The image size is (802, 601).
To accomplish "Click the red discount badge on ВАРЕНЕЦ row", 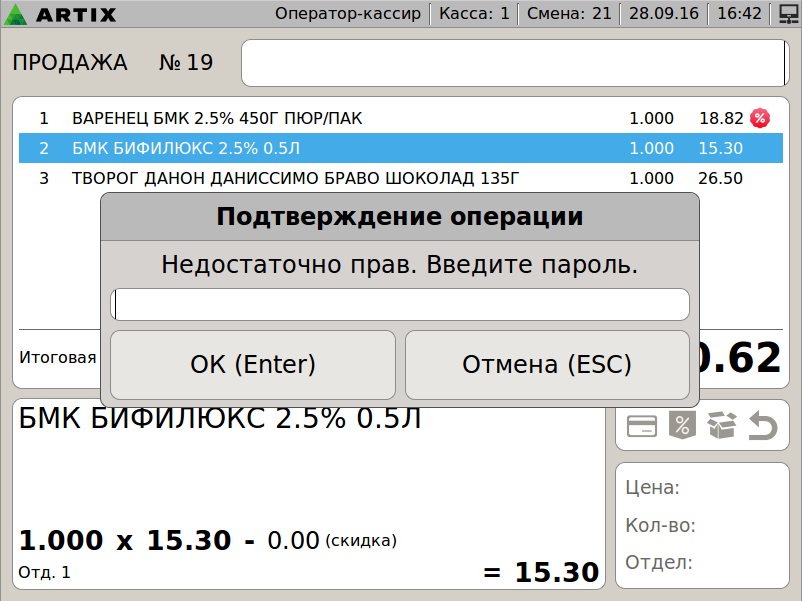I will pos(760,118).
